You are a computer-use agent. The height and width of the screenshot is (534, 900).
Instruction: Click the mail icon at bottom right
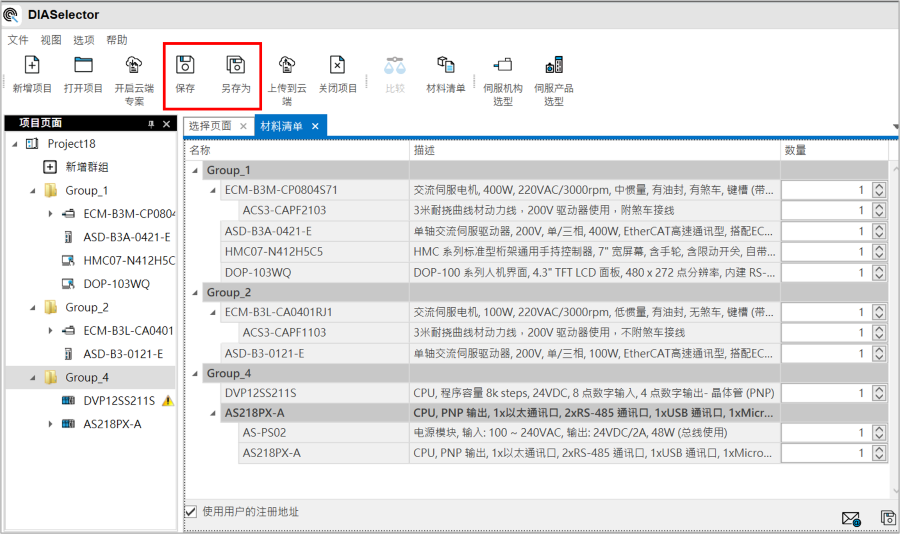click(850, 518)
